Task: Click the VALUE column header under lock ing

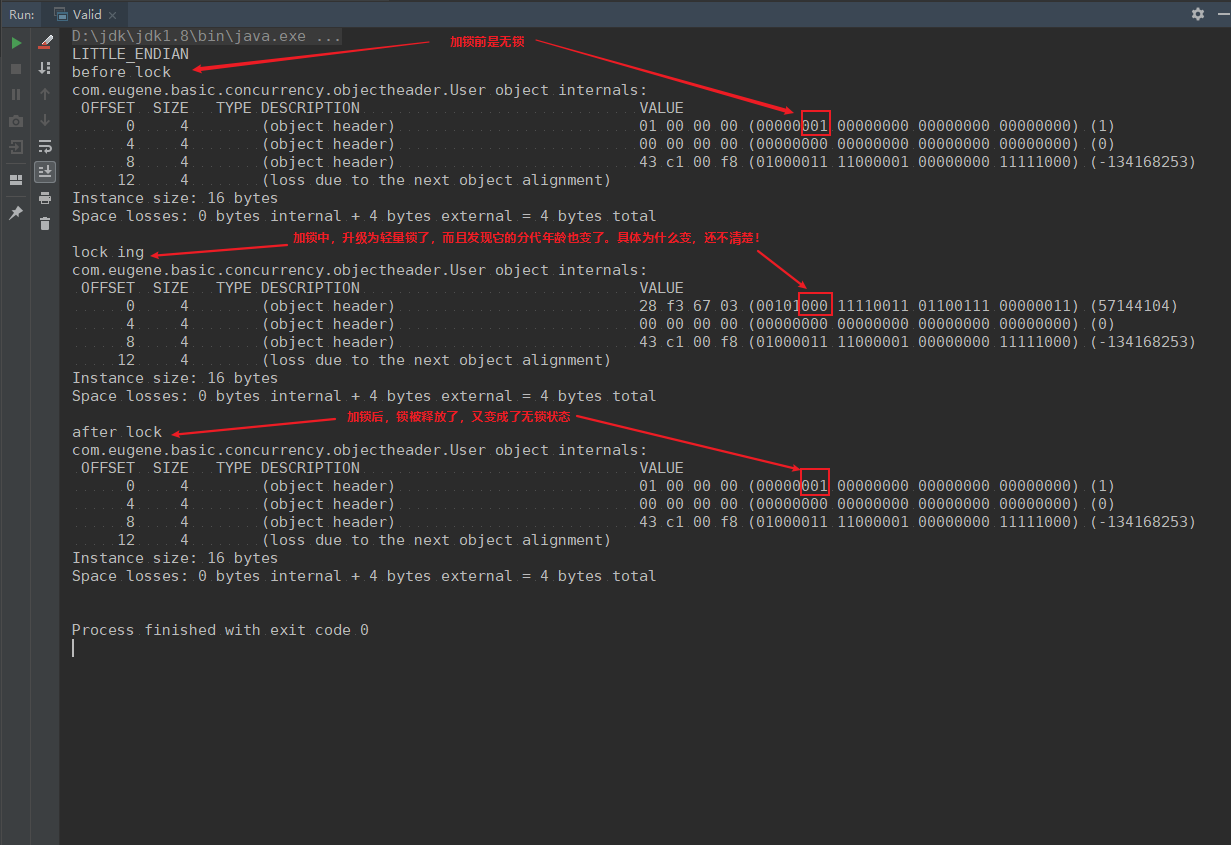Action: point(662,288)
